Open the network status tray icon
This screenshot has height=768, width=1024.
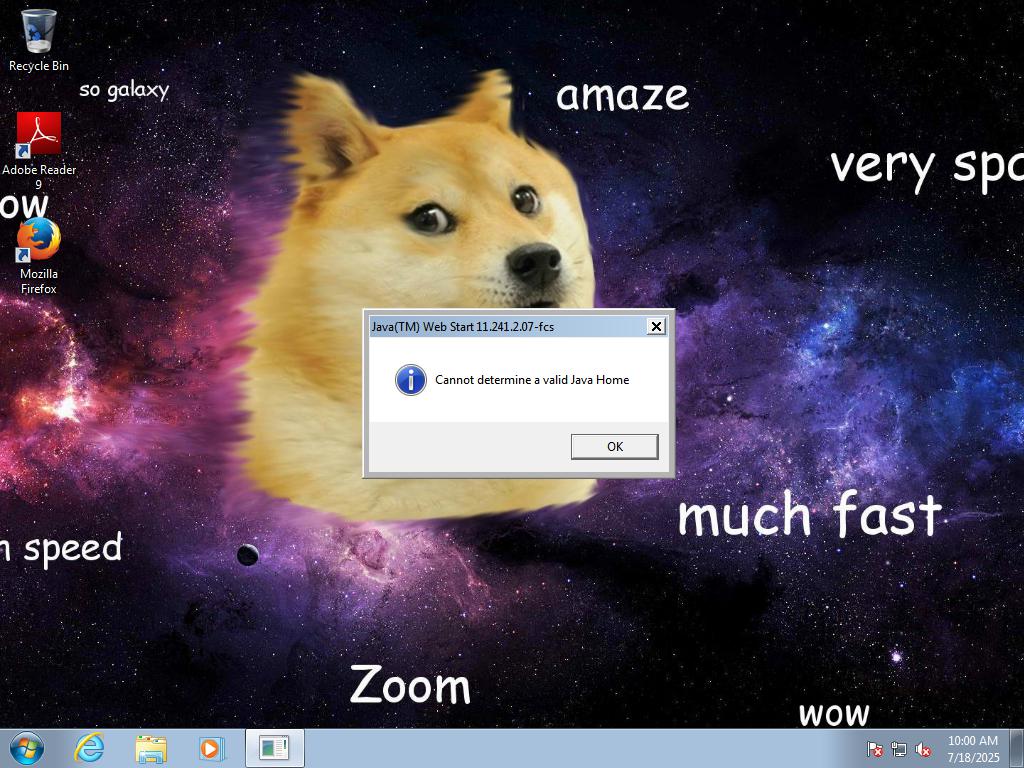(899, 749)
